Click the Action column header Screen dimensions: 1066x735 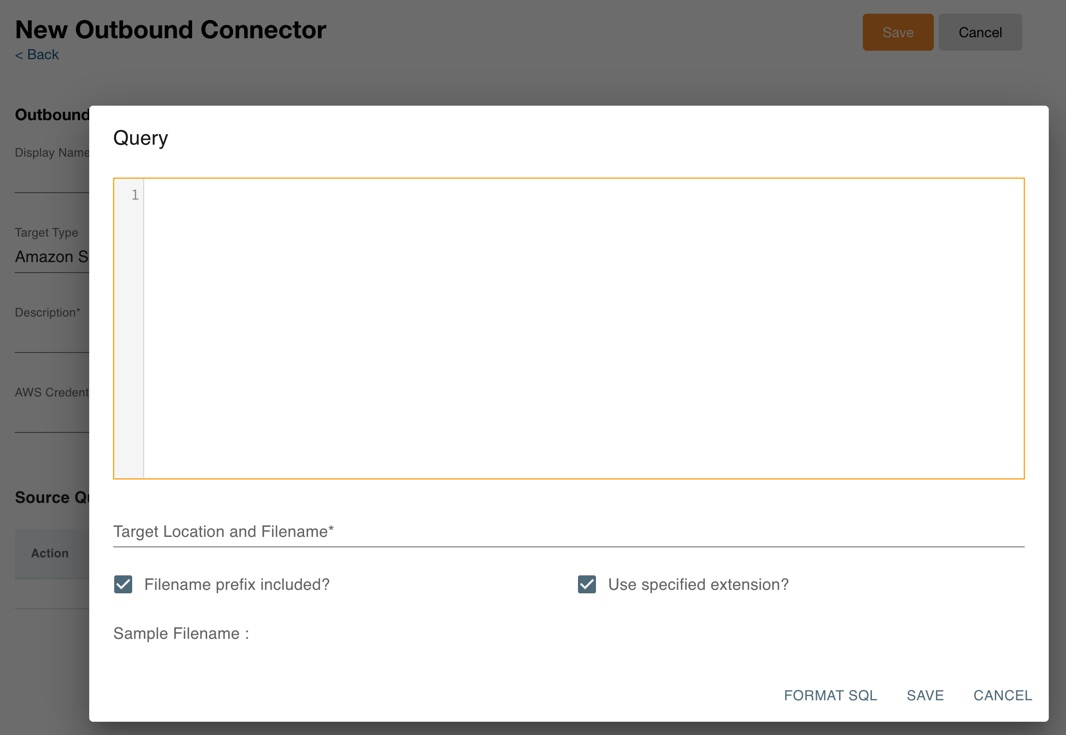pyautogui.click(x=50, y=553)
